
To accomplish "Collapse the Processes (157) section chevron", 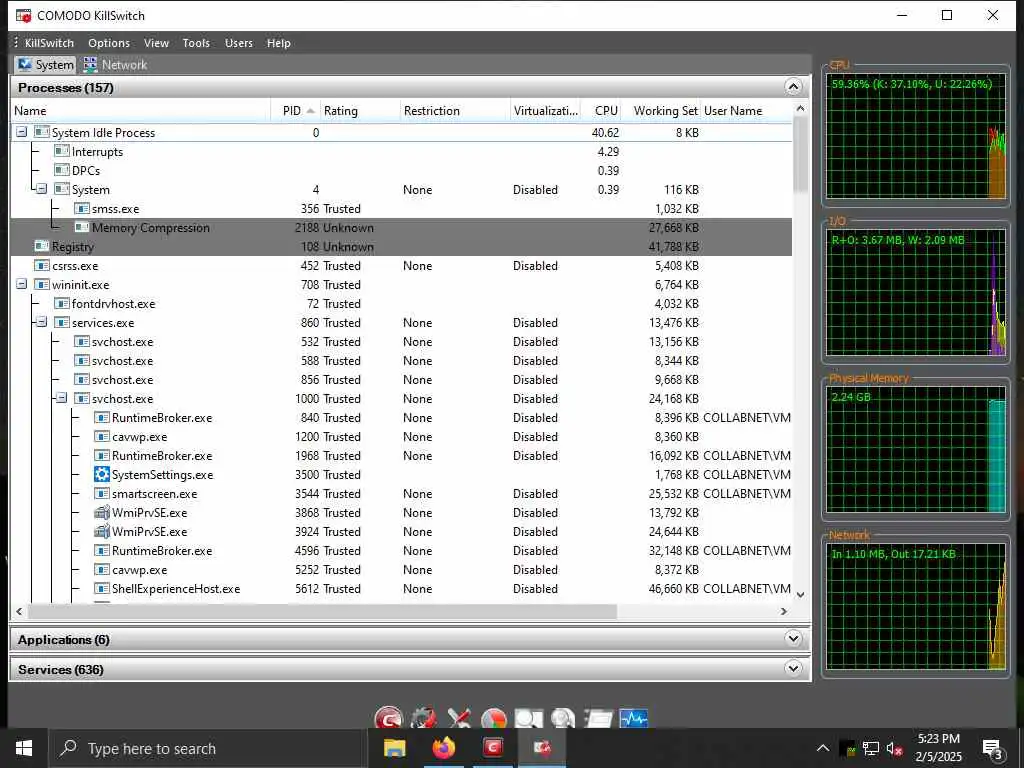I will coord(793,87).
